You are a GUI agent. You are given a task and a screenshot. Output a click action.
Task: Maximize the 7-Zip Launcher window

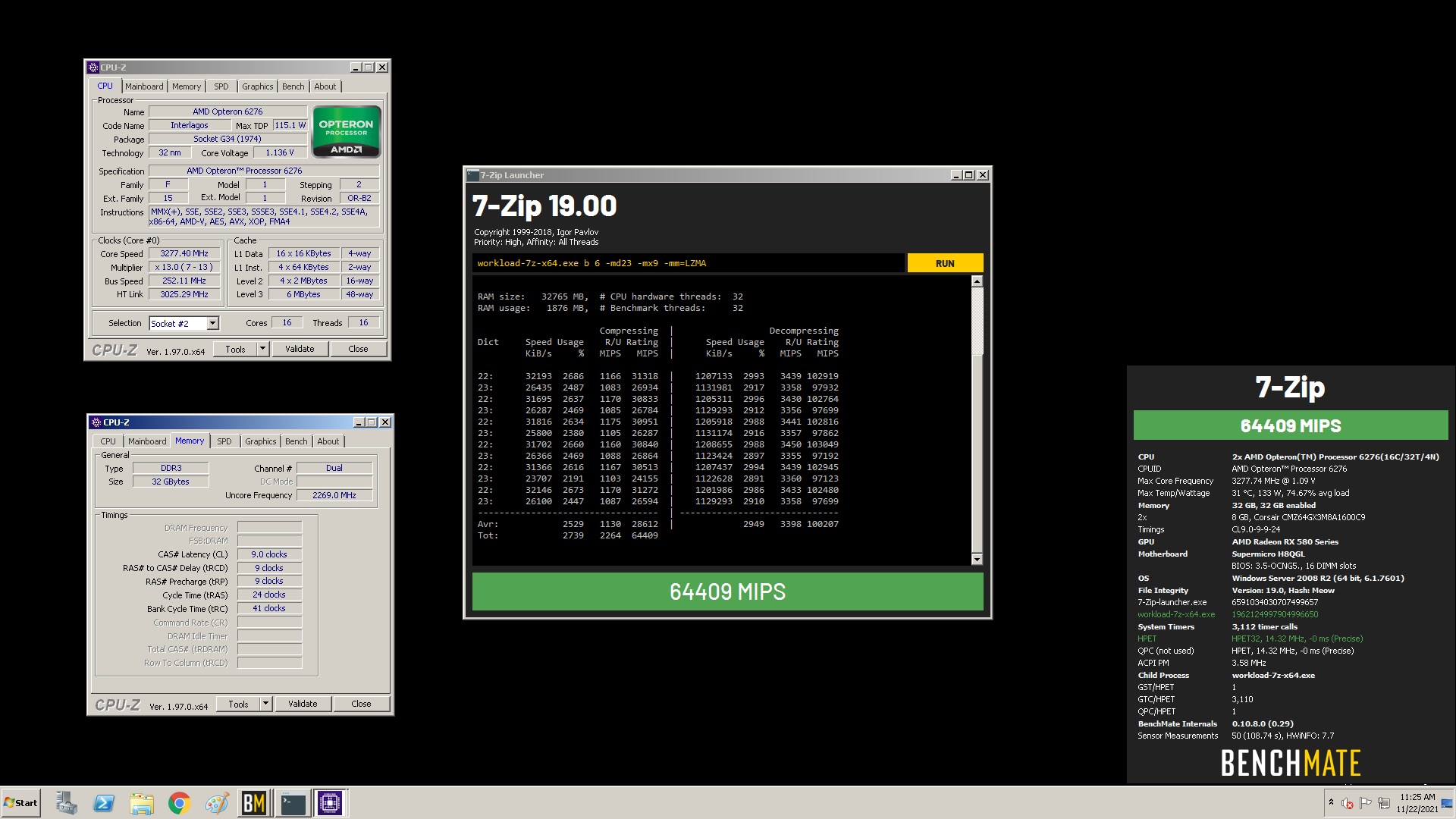[x=968, y=175]
